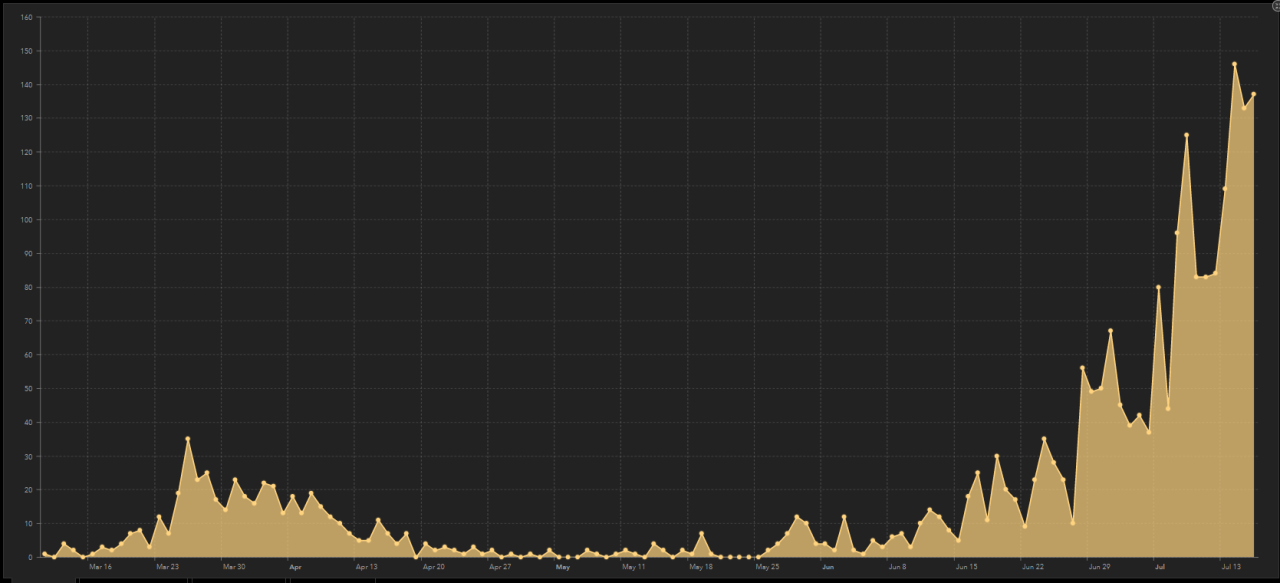The image size is (1280, 583).
Task: Click the first data point on the chart
Action: point(45,553)
